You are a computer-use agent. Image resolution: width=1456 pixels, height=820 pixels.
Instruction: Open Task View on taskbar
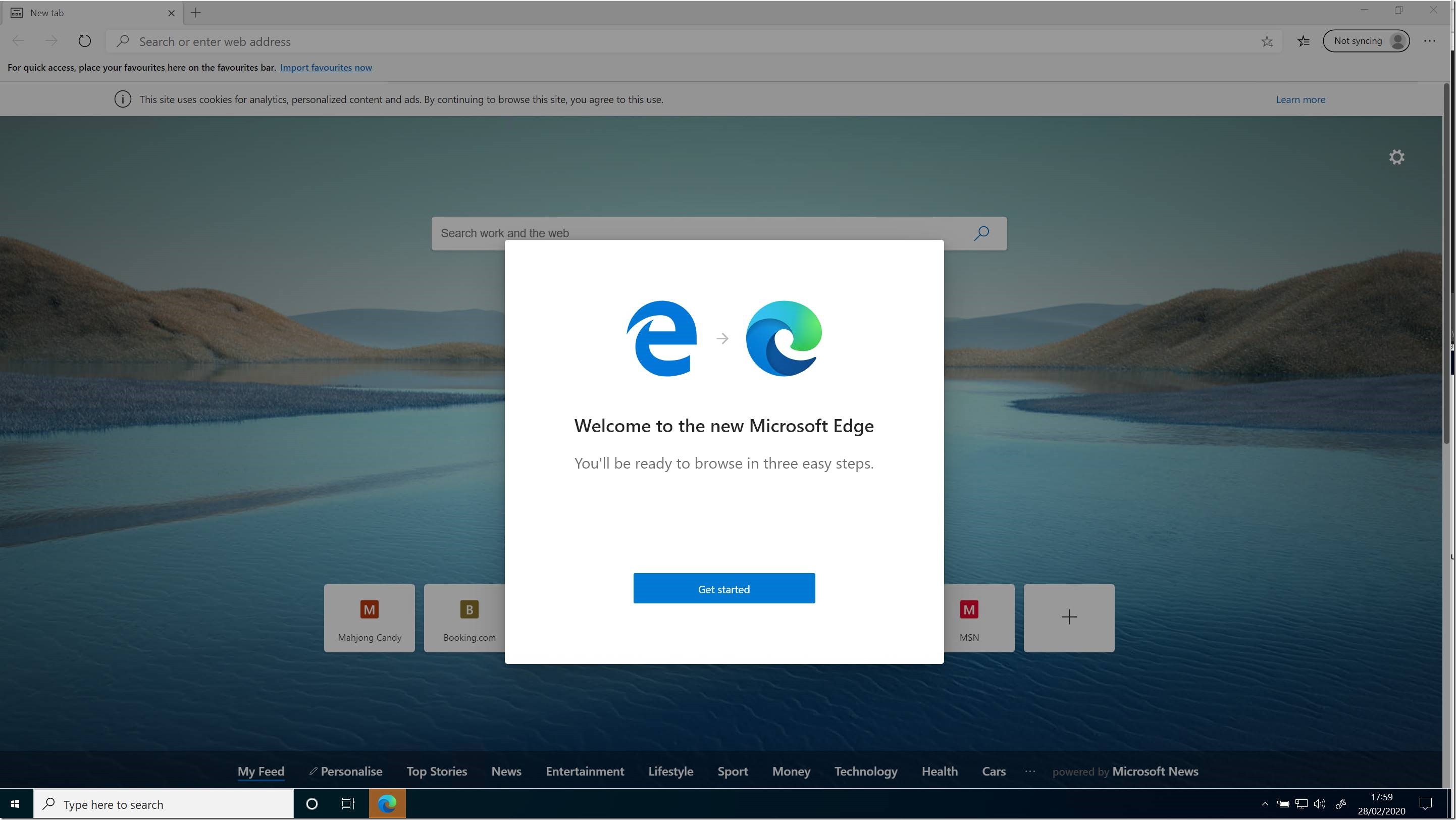point(348,804)
